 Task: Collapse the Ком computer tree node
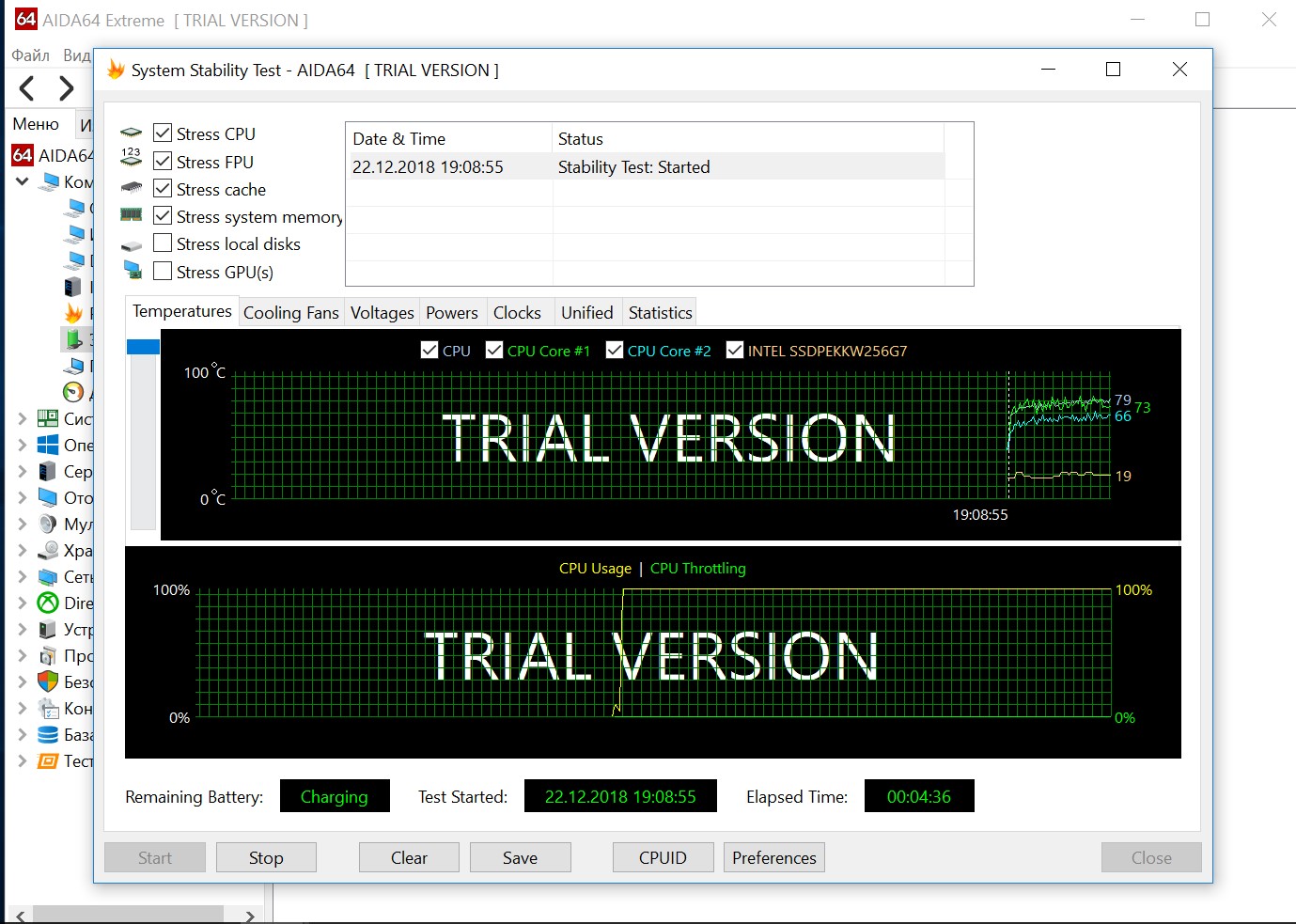(x=22, y=181)
